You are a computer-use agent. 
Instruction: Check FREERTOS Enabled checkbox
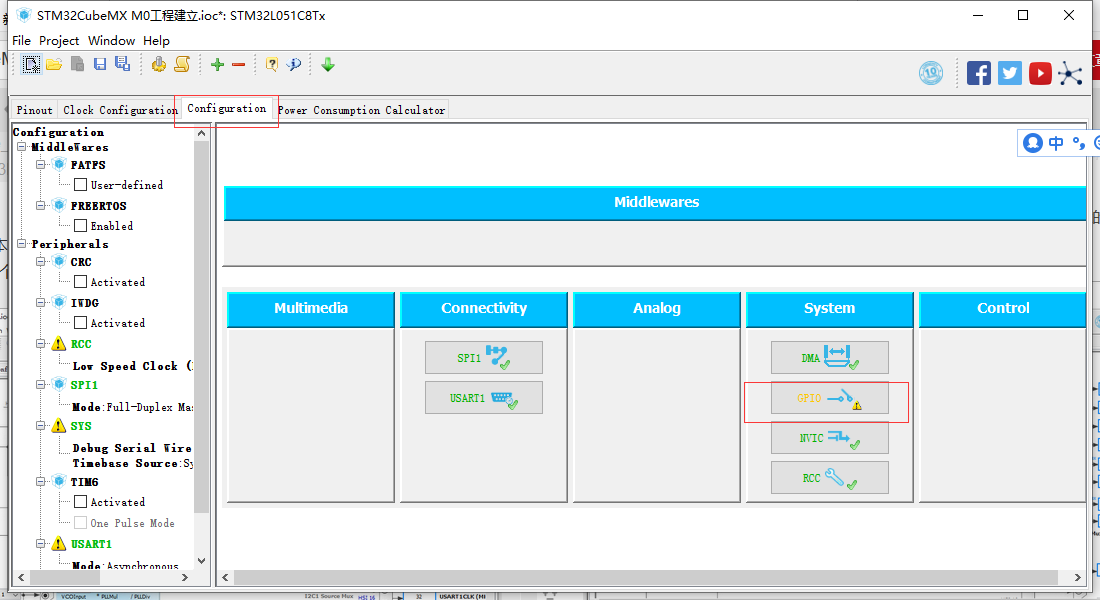point(81,225)
